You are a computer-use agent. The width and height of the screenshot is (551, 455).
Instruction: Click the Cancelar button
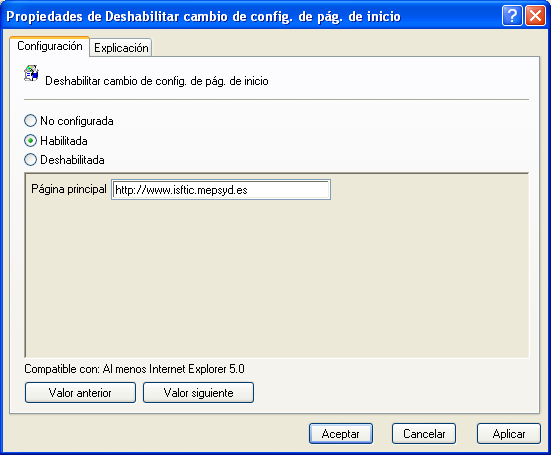tap(424, 434)
